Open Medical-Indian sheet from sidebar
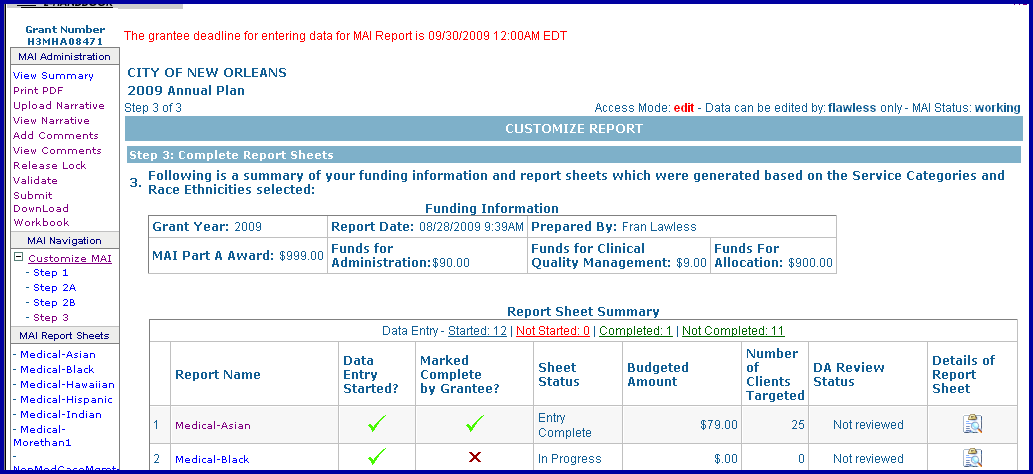Viewport: 1033px width, 474px height. tap(61, 415)
